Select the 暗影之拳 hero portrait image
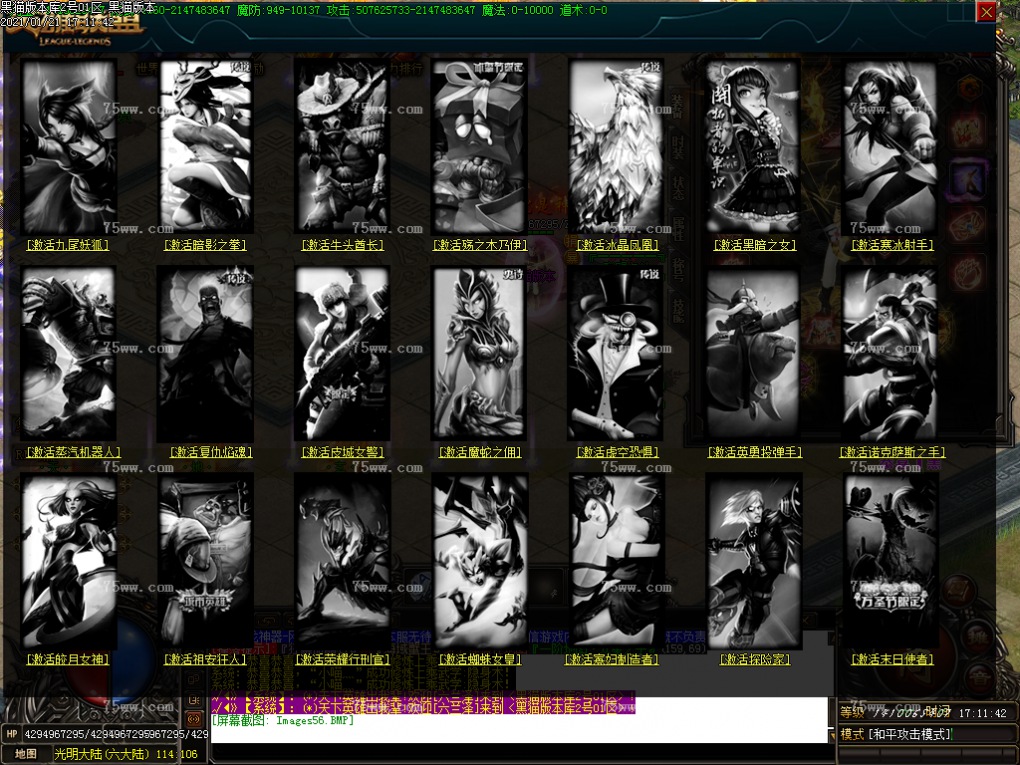The image size is (1020, 765). click(x=206, y=147)
